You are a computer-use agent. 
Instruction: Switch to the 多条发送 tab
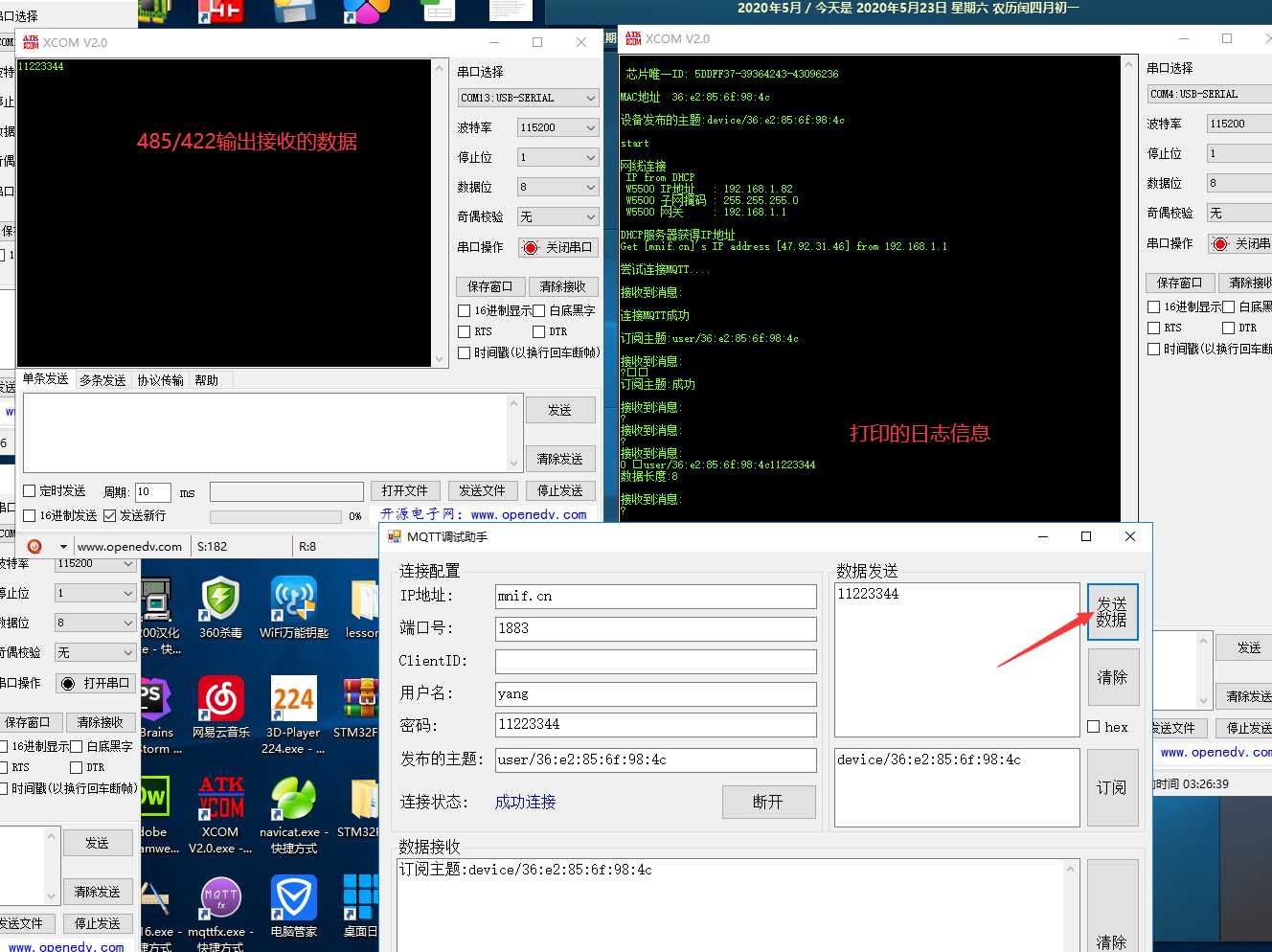[102, 380]
